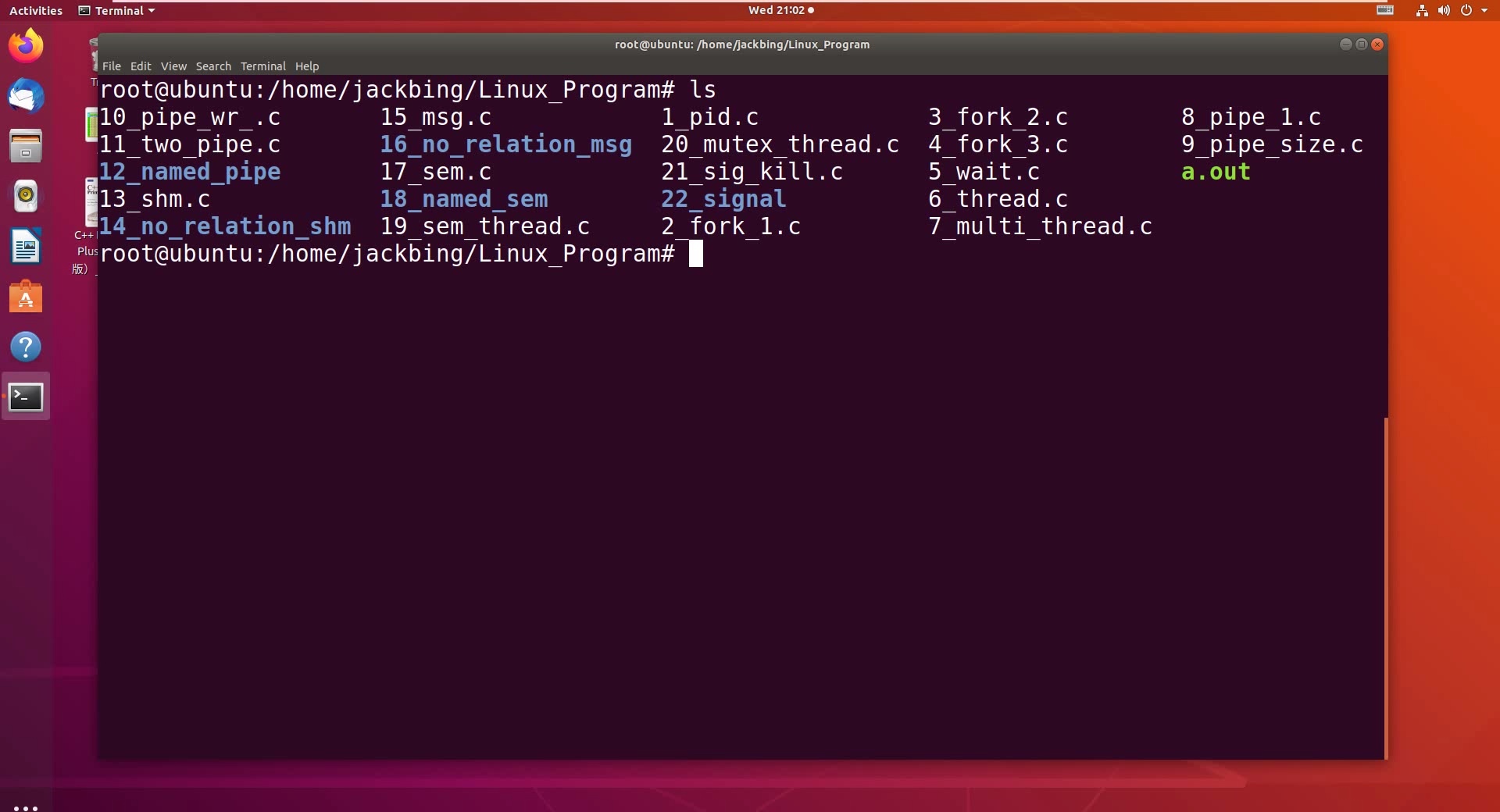Open the Files manager in the dock
1500x812 pixels.
(26, 146)
